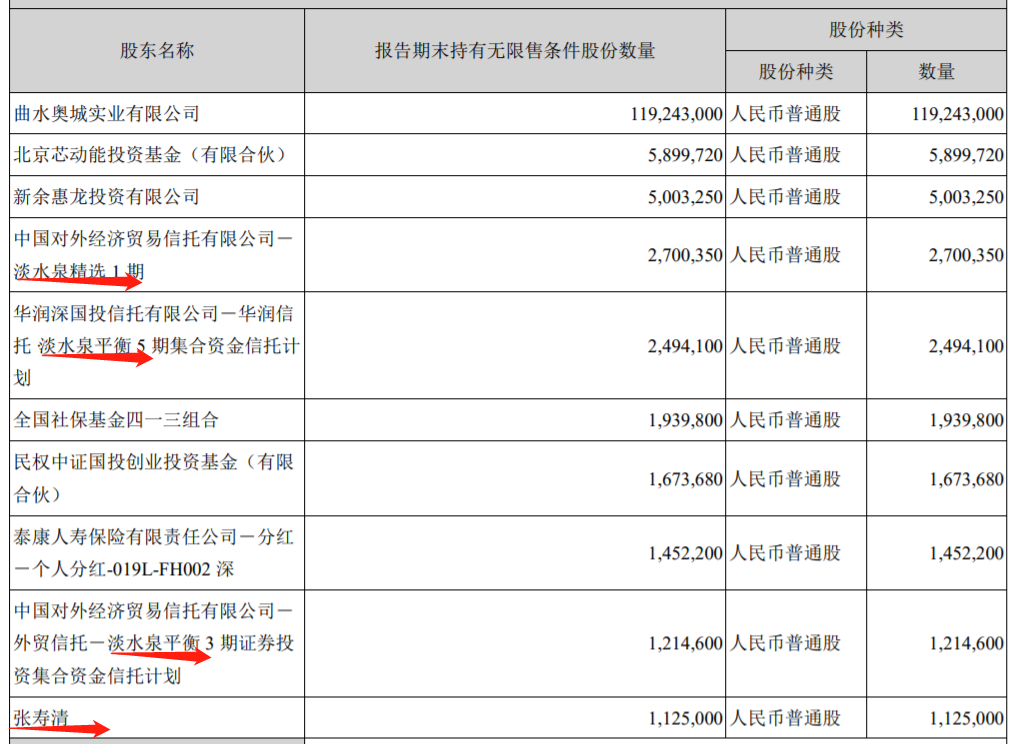This screenshot has height=744, width=1019.
Task: Select 1,214,600 in the holdings column
Action: pos(685,643)
